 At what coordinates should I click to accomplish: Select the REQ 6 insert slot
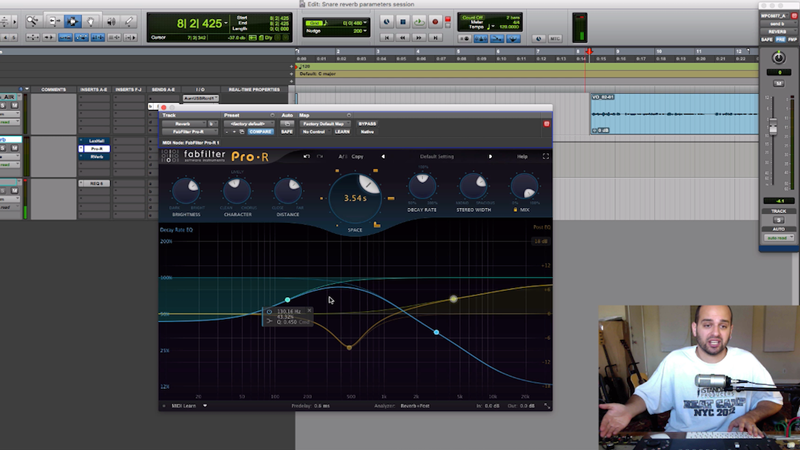click(x=96, y=183)
